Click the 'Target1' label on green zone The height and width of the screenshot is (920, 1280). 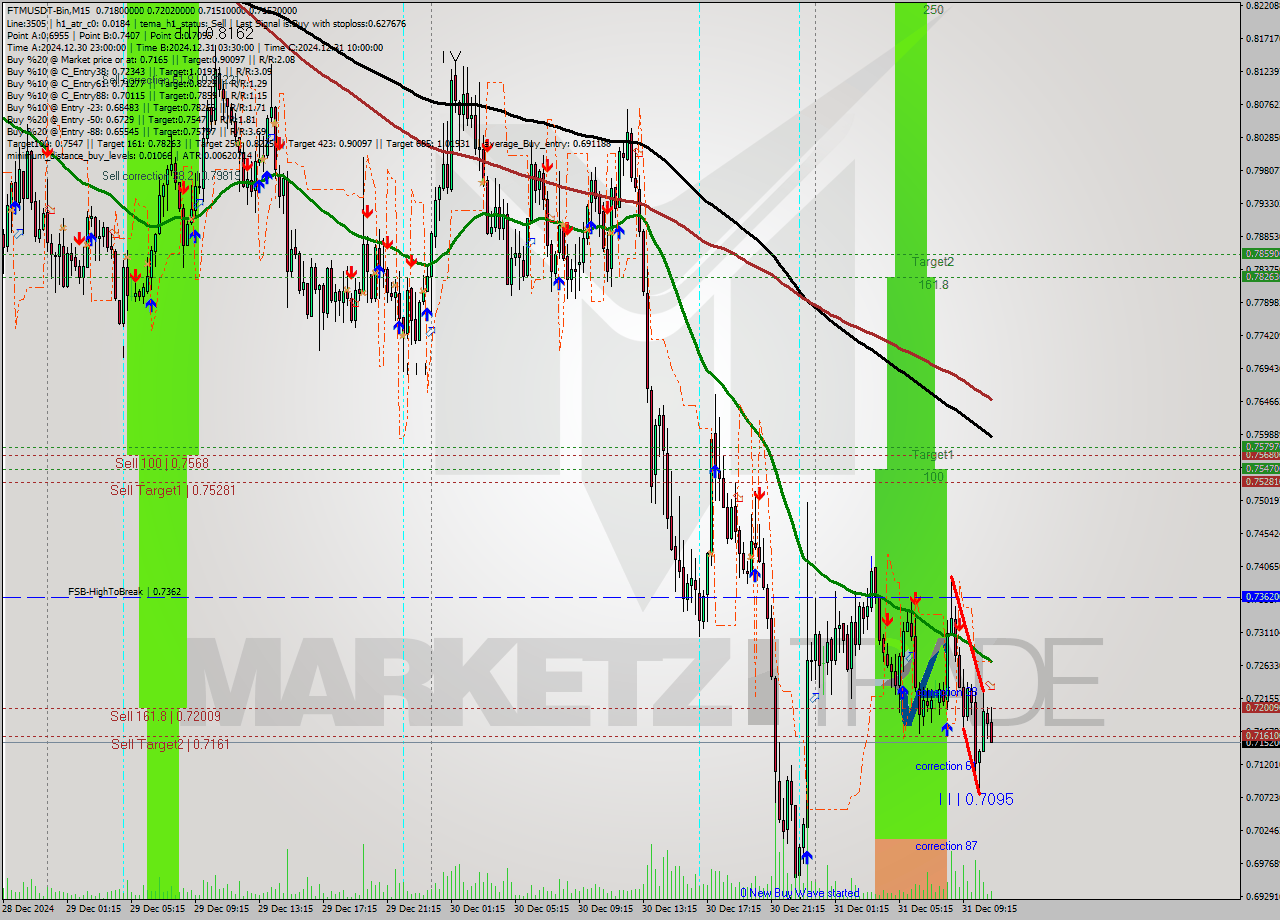point(932,455)
